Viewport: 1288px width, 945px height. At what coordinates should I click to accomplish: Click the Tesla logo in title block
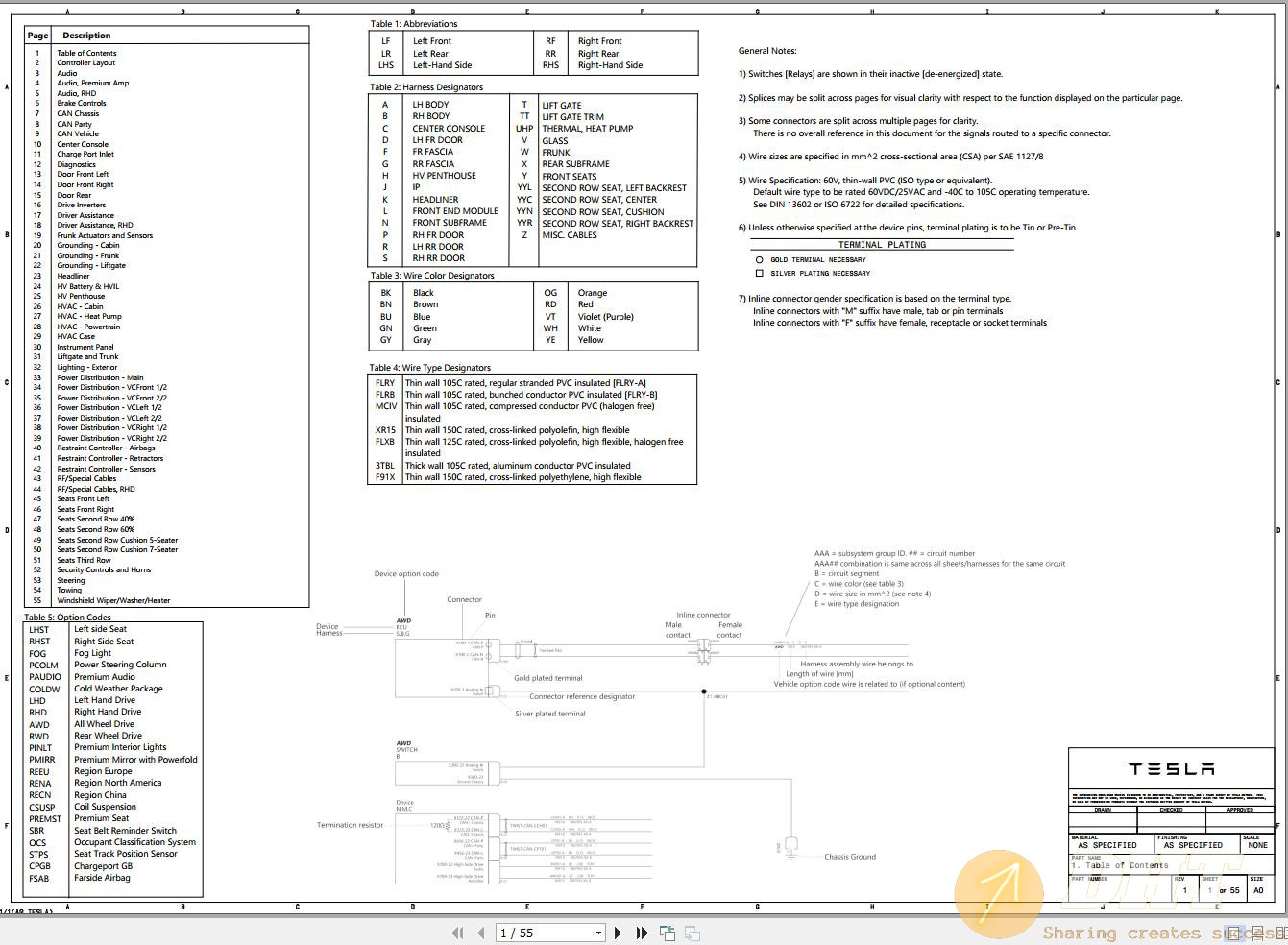pos(1171,769)
